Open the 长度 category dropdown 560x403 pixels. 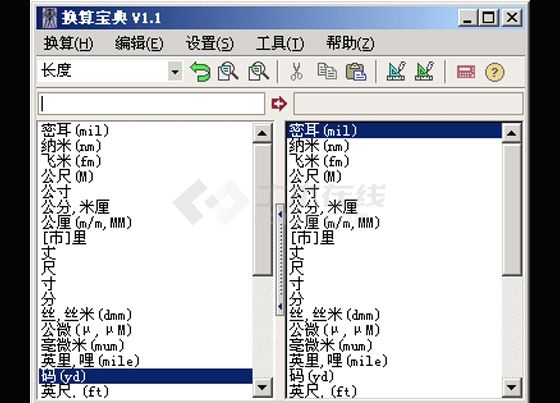[x=175, y=71]
